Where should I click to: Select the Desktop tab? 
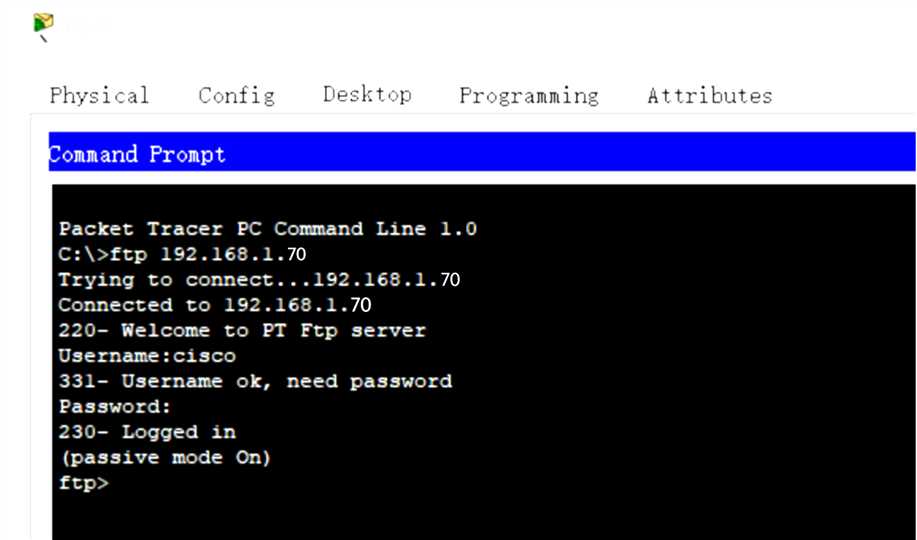pos(367,95)
